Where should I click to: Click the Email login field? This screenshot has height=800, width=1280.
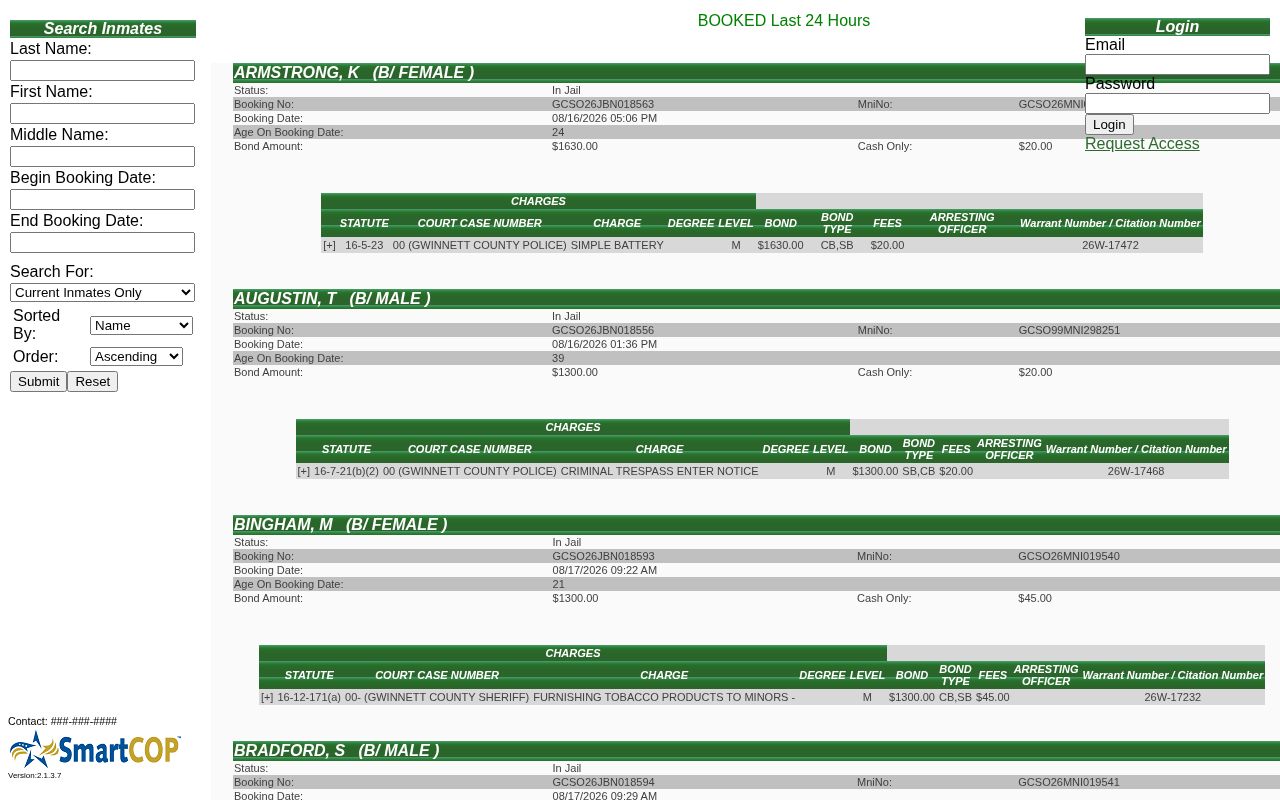point(1177,64)
